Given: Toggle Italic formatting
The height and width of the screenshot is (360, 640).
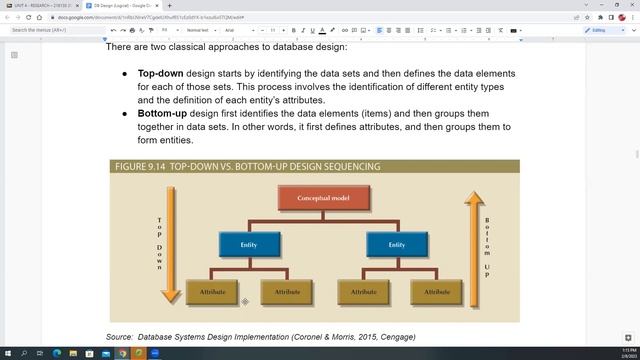Looking at the screenshot, I should click(x=303, y=30).
